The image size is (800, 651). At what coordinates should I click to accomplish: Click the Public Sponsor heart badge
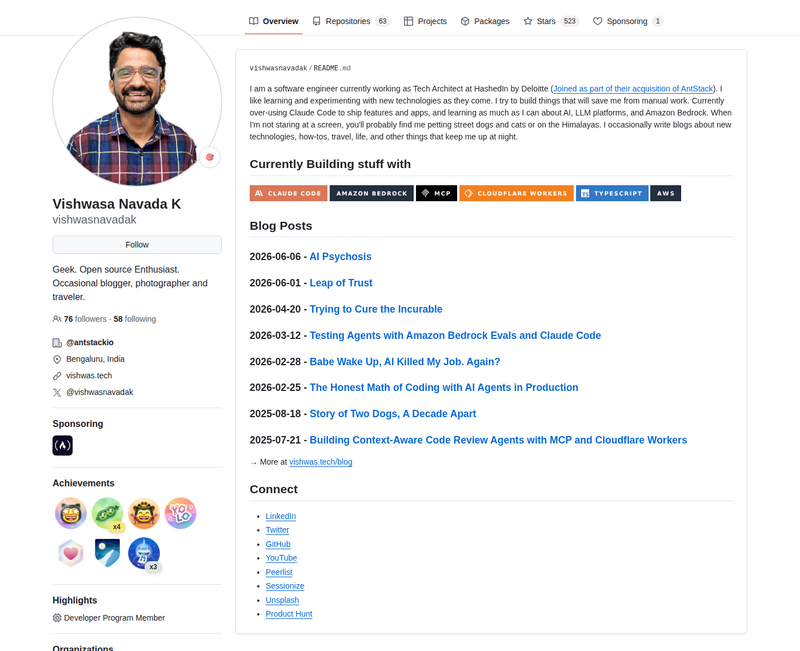click(71, 553)
